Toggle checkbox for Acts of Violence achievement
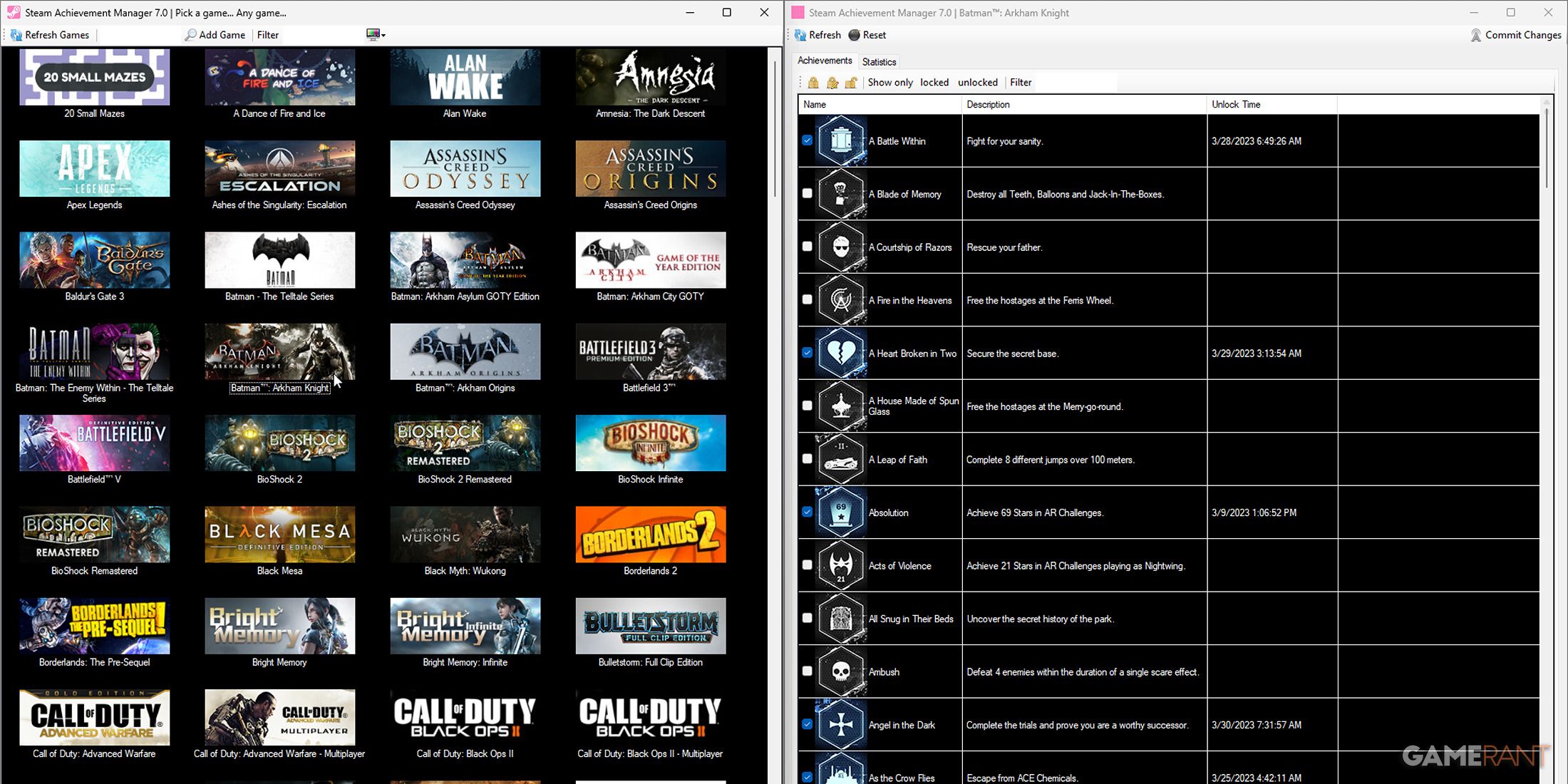This screenshot has width=1568, height=784. coord(807,565)
